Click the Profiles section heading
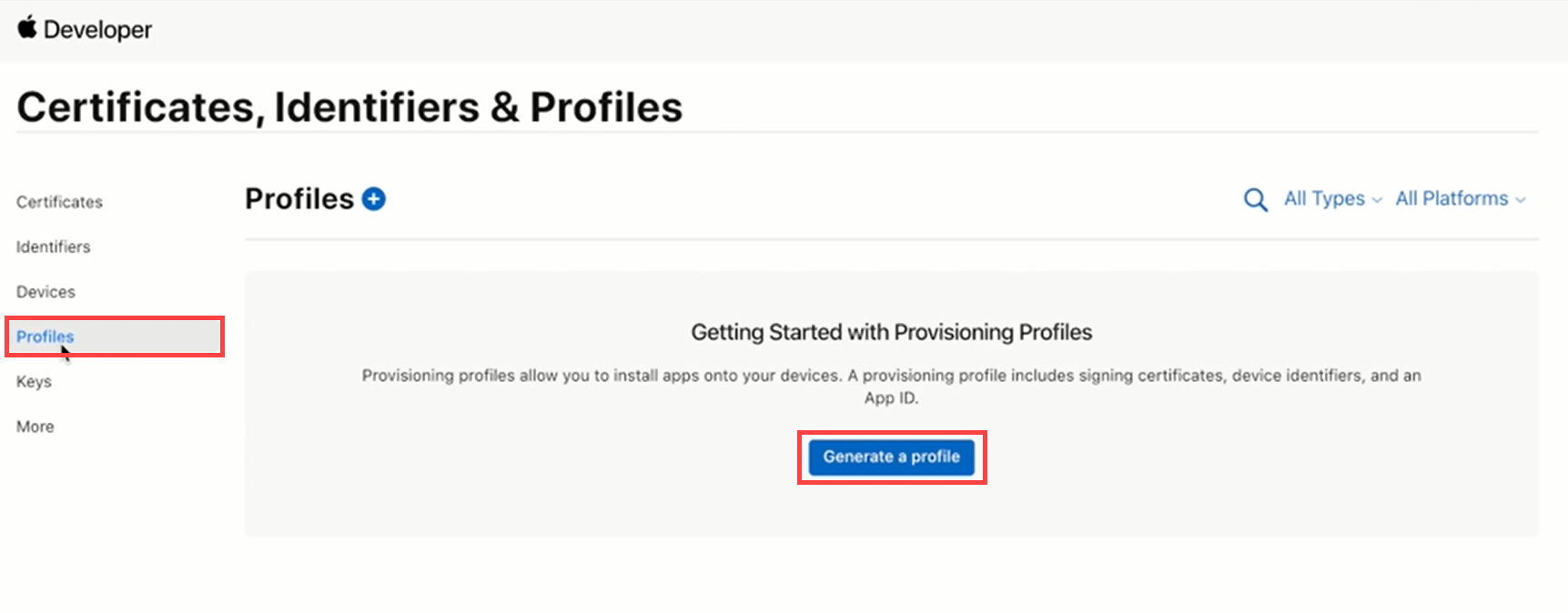 click(x=298, y=199)
